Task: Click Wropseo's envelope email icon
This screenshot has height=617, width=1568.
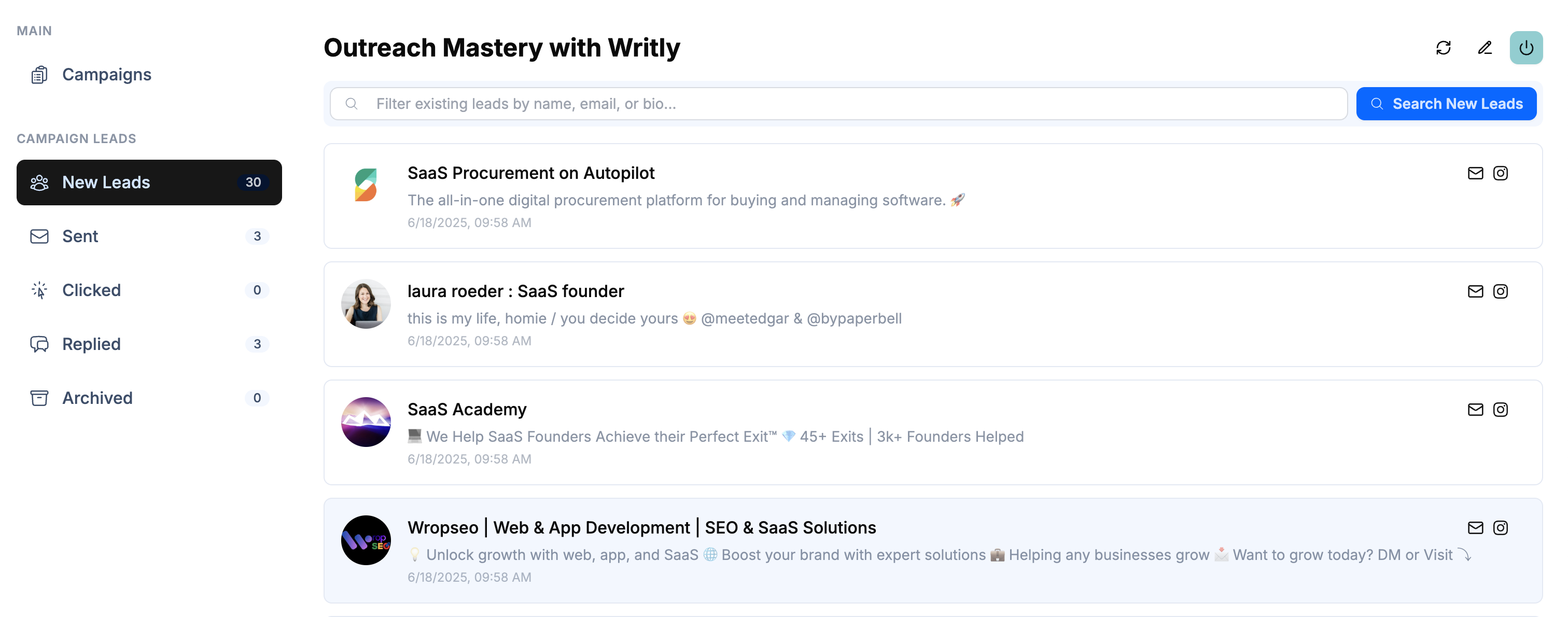Action: click(x=1475, y=527)
